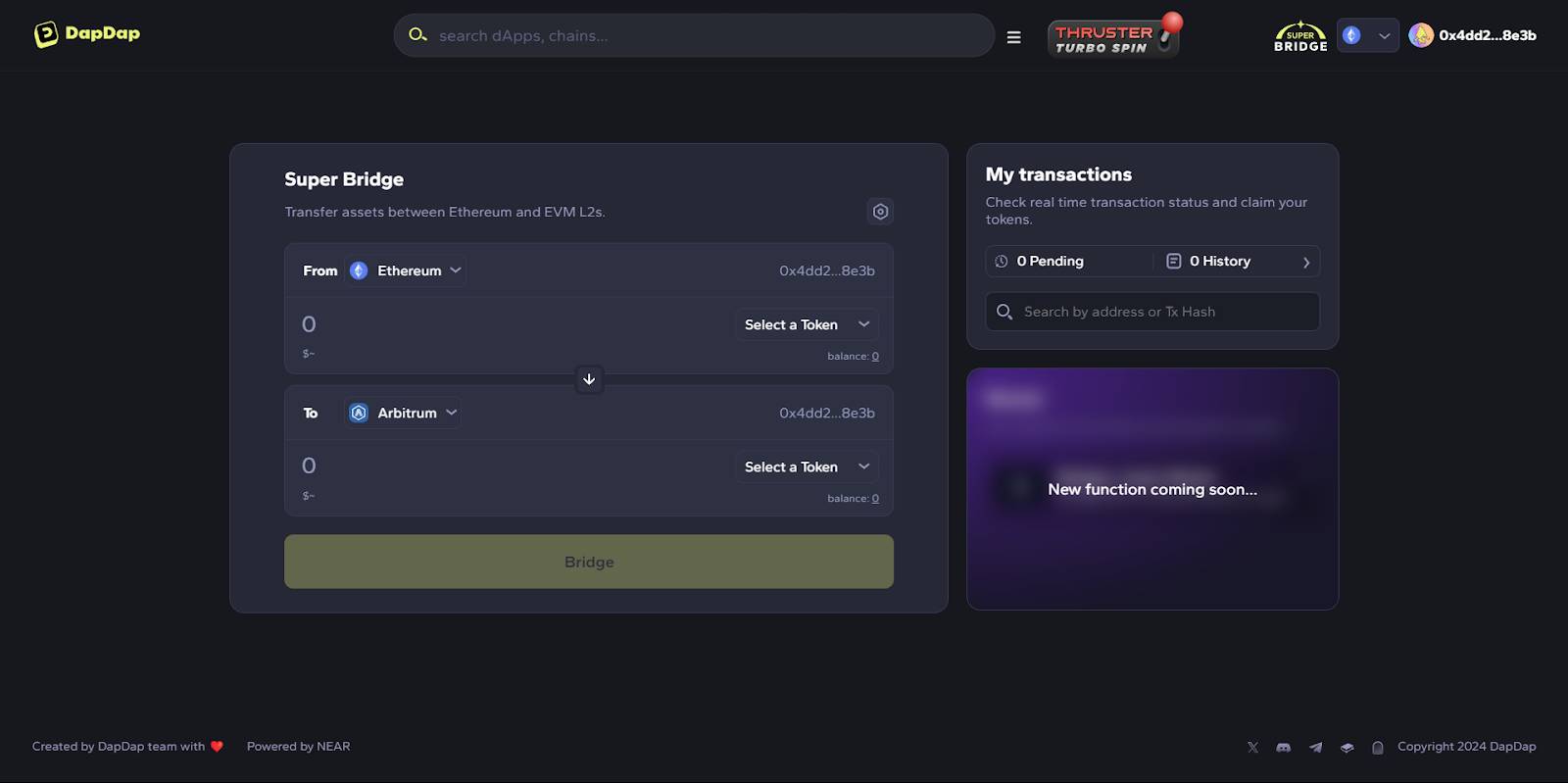
Task: Click the My transactions heading
Action: point(1058,174)
